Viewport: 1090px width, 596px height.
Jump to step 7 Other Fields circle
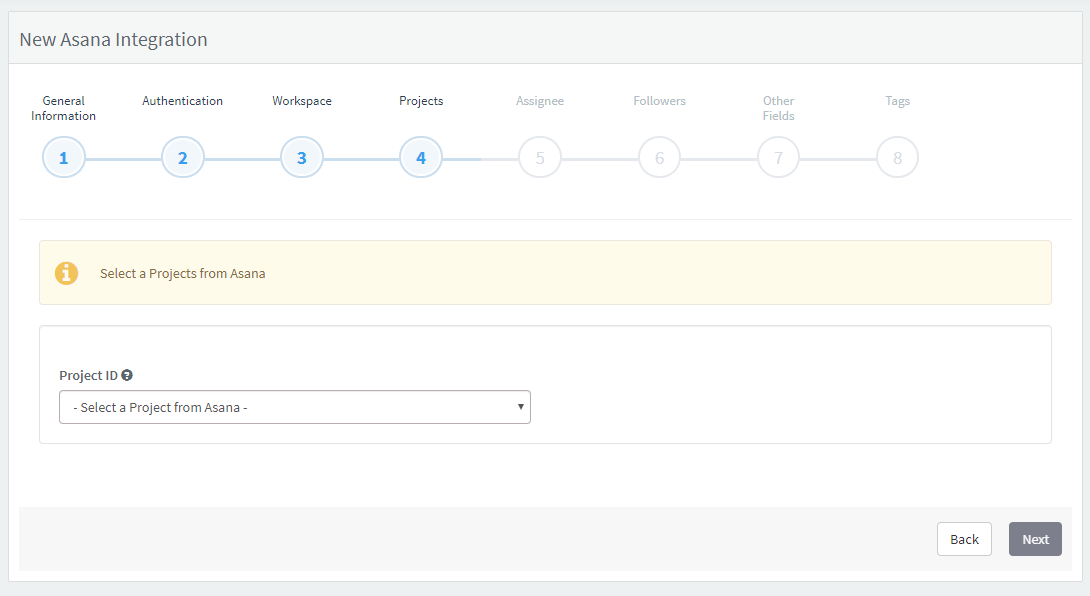(779, 157)
